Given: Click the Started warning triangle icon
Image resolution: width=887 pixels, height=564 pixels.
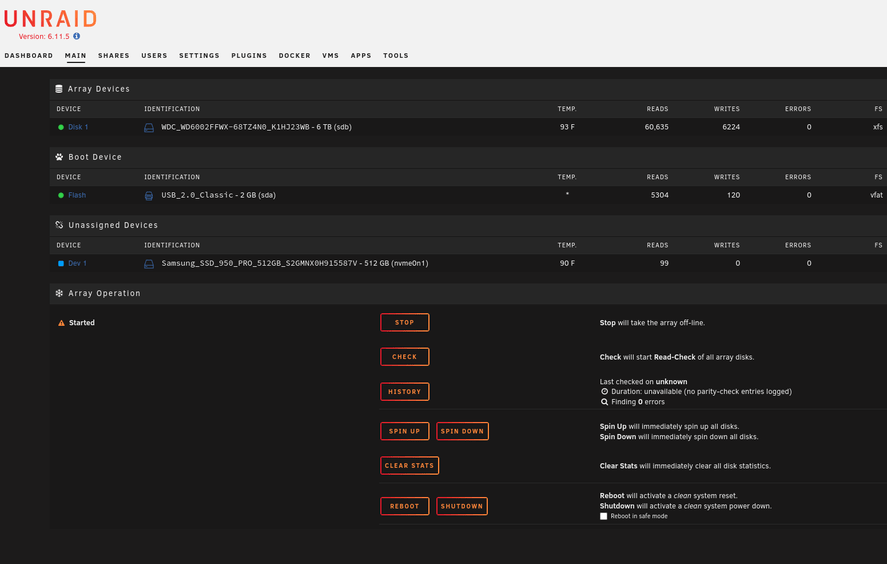Looking at the screenshot, I should point(61,323).
